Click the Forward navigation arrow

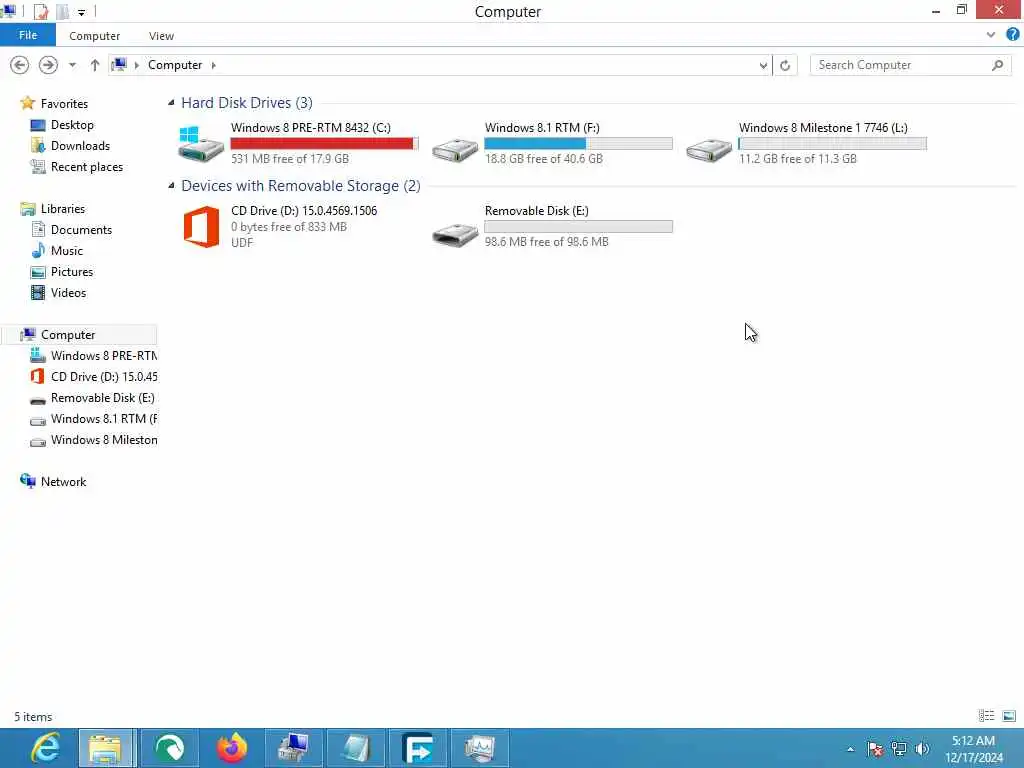coord(48,65)
